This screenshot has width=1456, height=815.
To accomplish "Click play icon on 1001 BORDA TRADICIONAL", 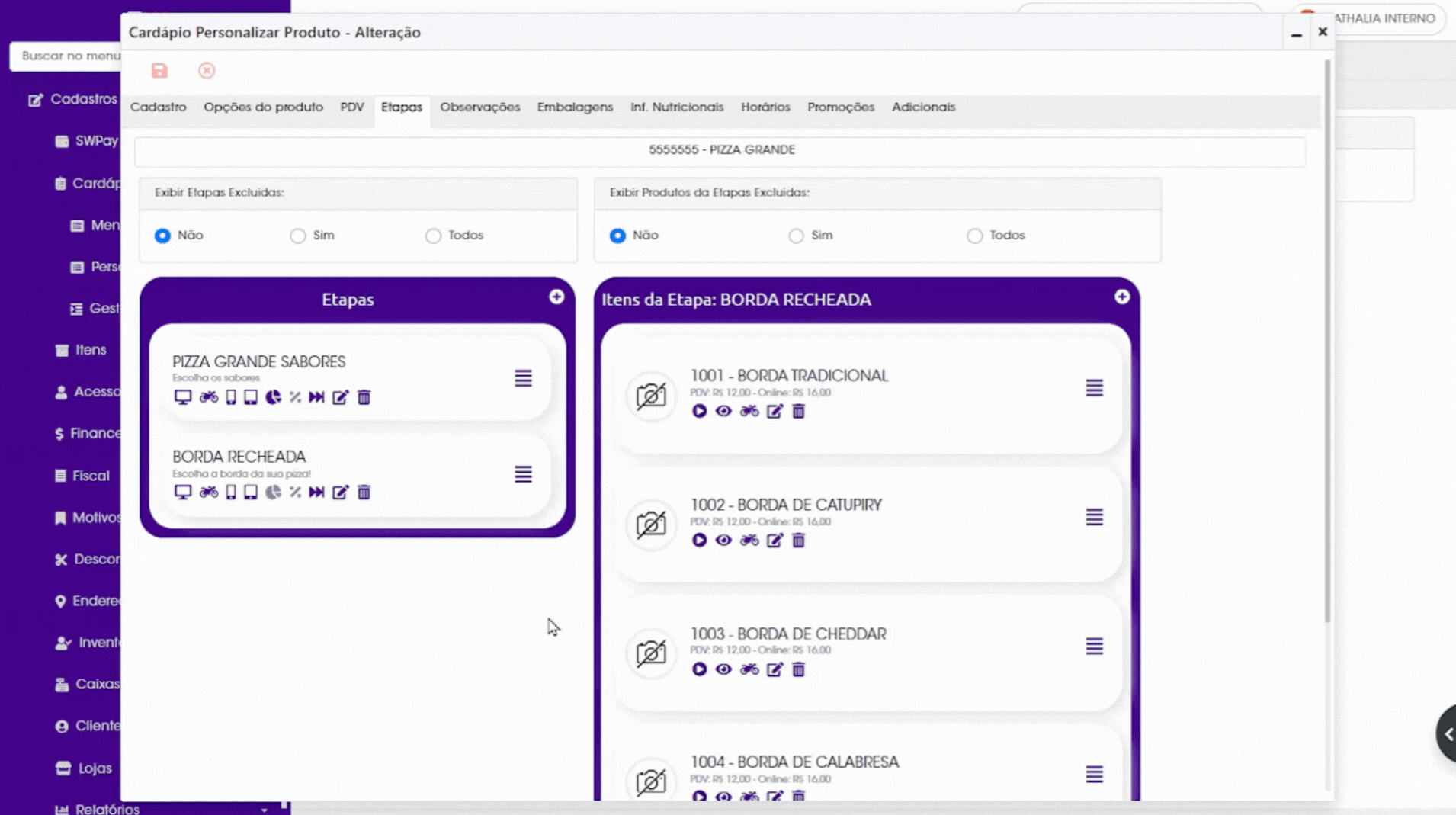I will click(x=699, y=411).
